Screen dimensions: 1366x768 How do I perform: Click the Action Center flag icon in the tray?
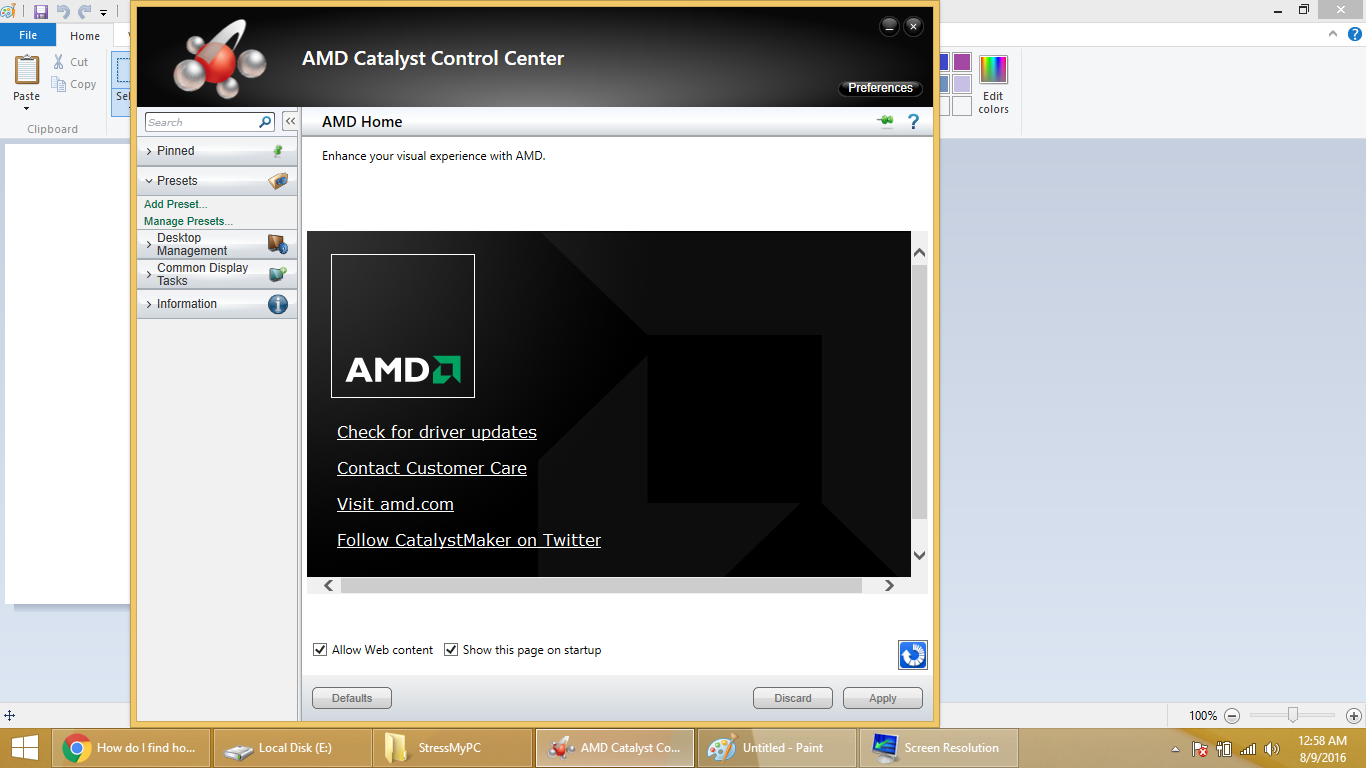1200,749
